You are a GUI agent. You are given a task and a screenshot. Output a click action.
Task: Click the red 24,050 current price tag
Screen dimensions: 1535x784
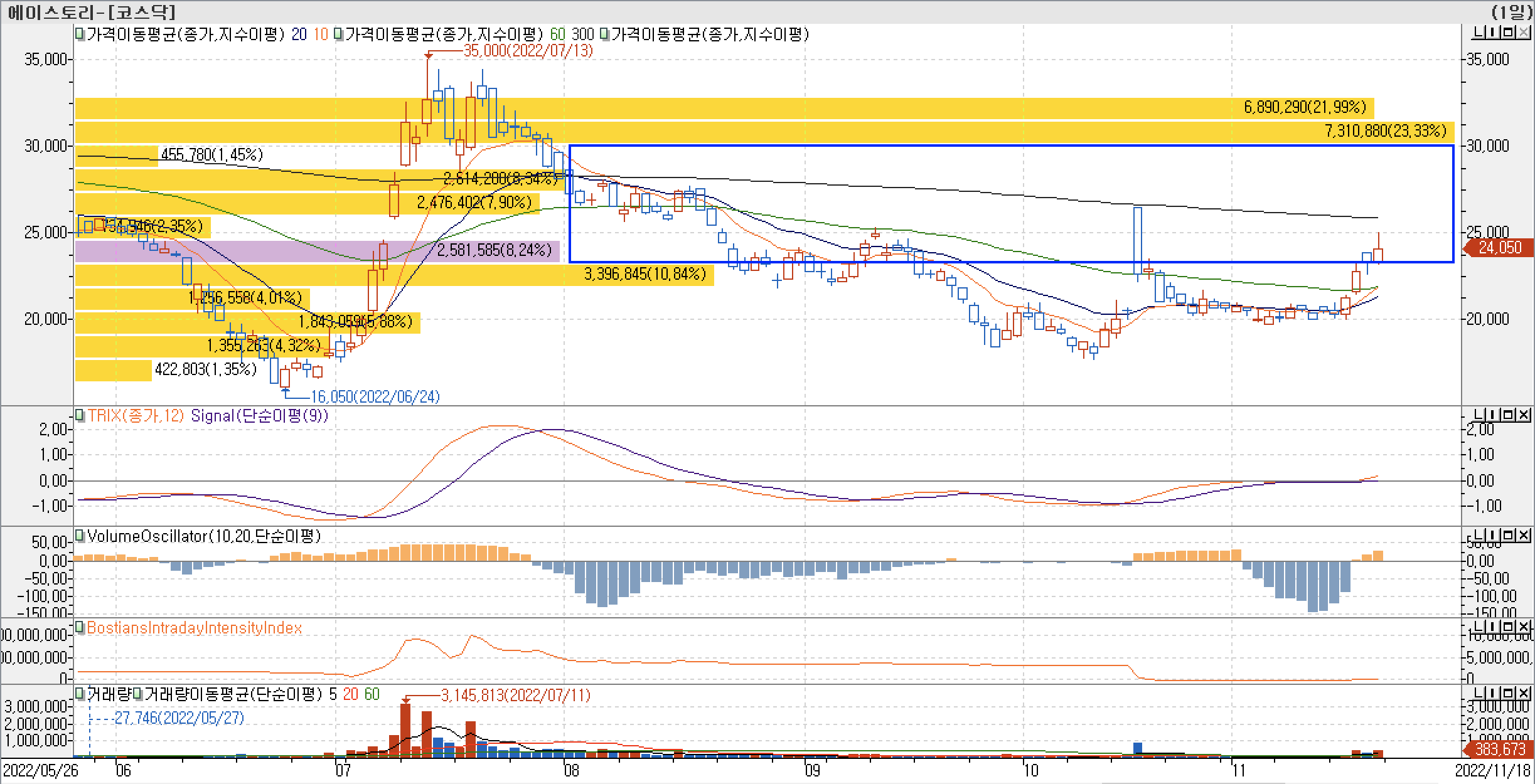1499,248
